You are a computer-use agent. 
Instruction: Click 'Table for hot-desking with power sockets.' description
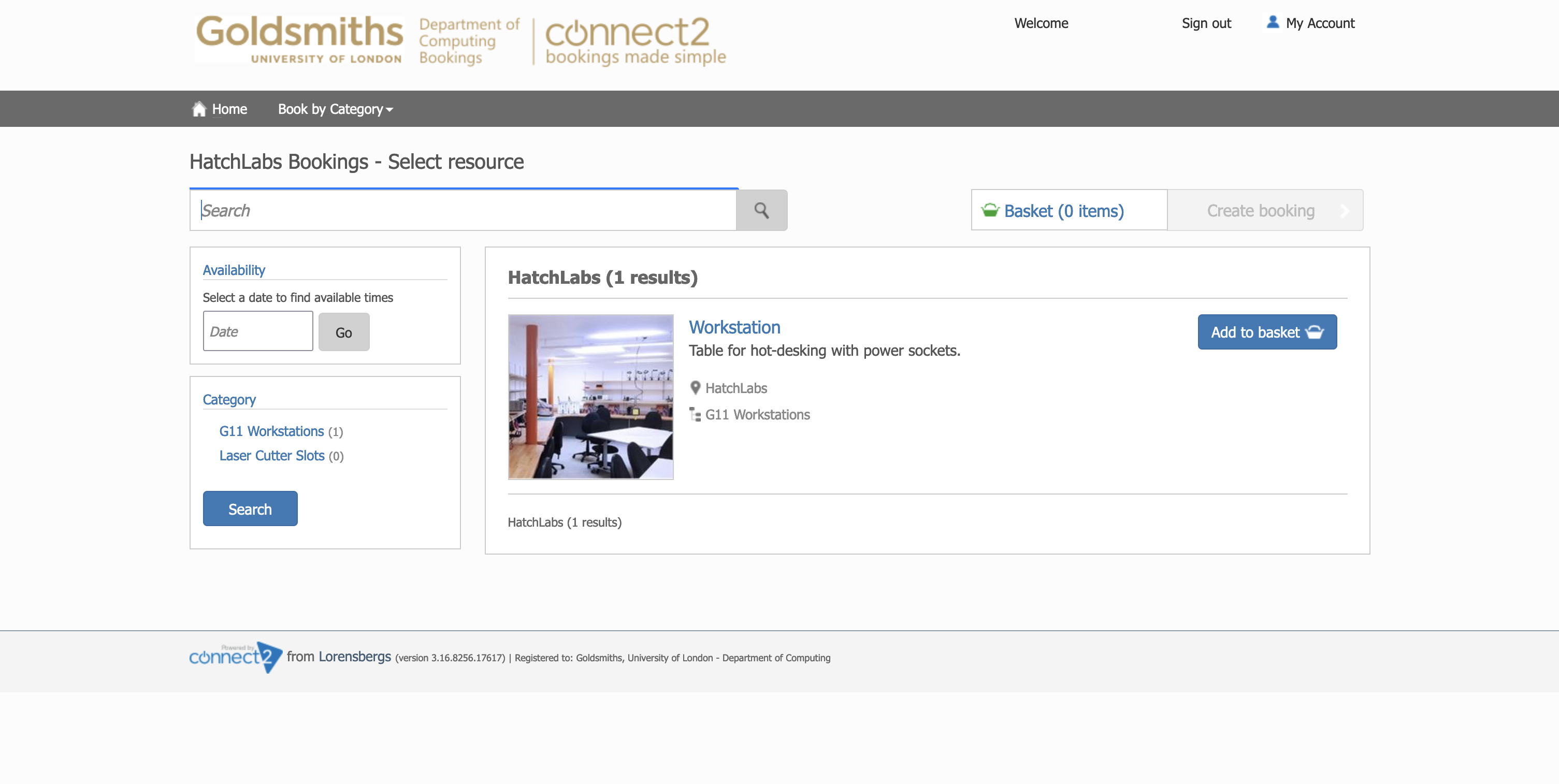[x=824, y=351]
